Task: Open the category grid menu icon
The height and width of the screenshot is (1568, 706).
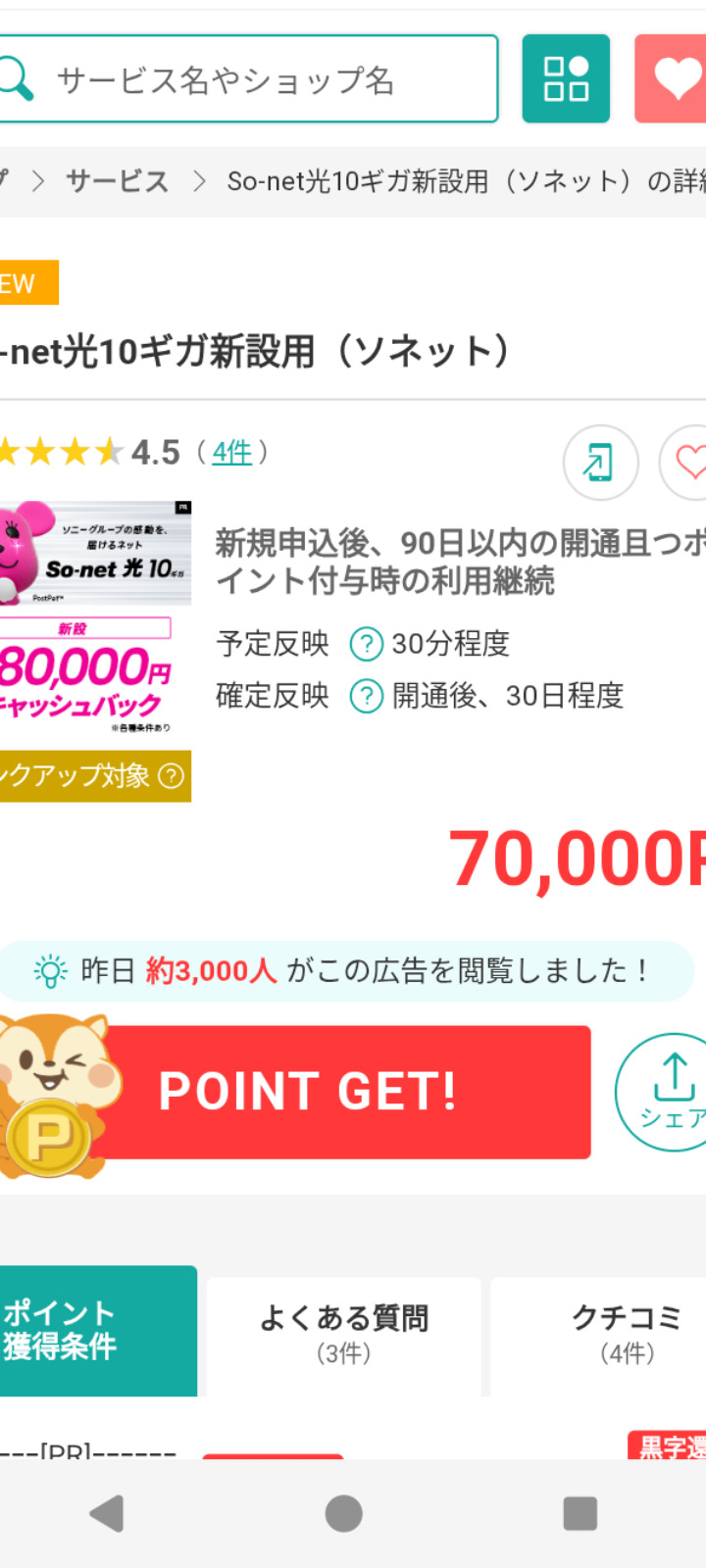Action: pyautogui.click(x=566, y=78)
